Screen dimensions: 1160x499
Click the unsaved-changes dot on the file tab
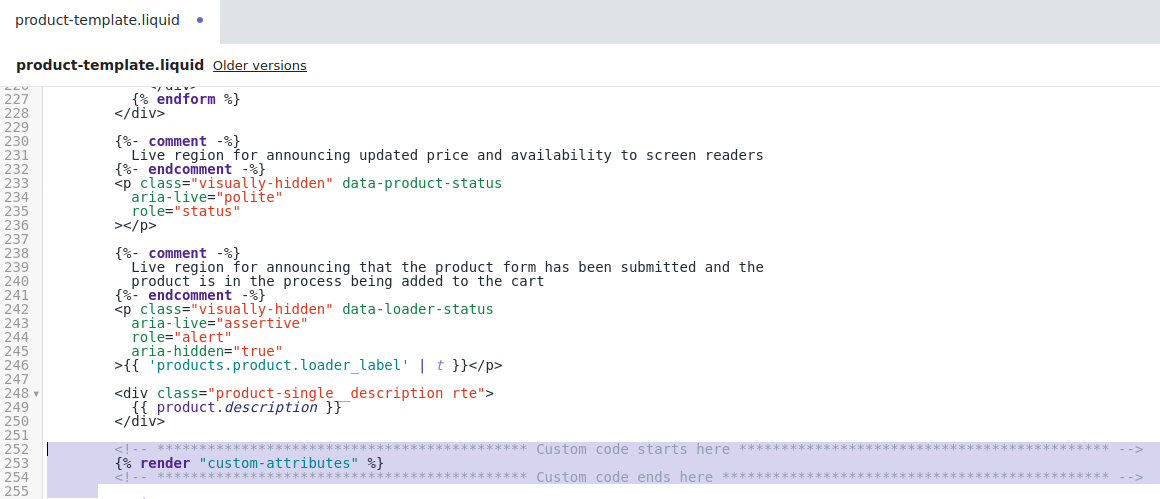(200, 21)
